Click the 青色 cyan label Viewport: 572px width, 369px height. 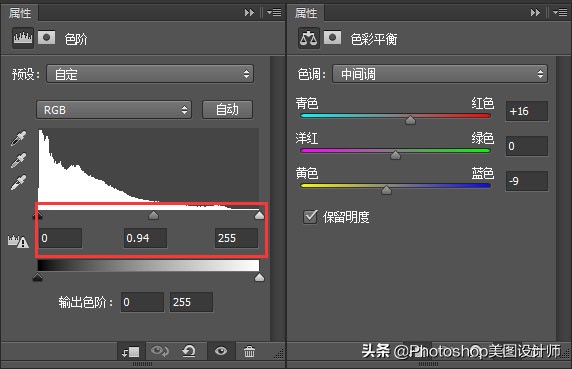pyautogui.click(x=307, y=103)
